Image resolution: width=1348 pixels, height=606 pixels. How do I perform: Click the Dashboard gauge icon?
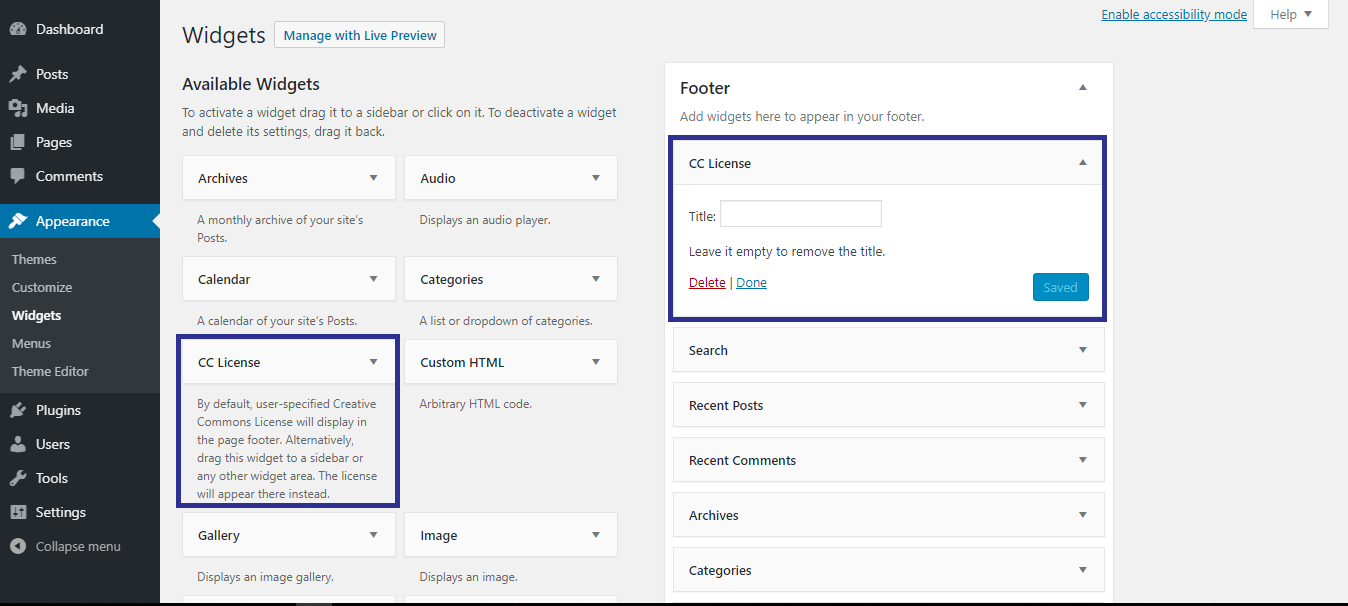click(x=18, y=29)
